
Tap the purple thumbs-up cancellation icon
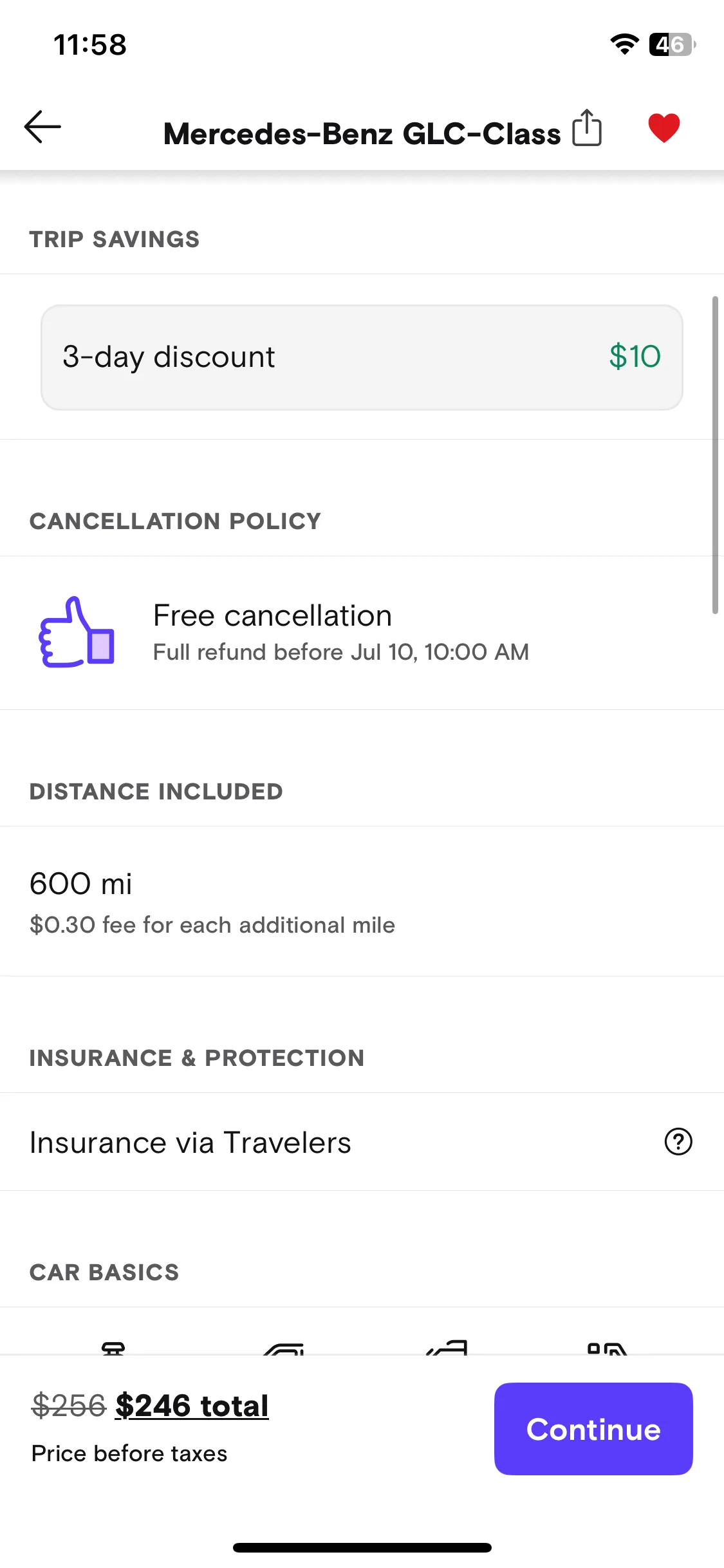click(77, 632)
